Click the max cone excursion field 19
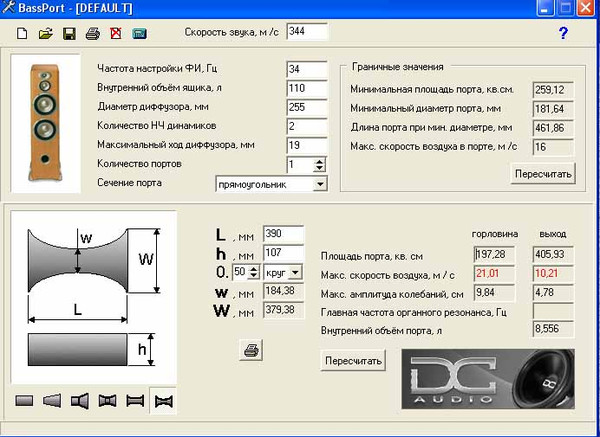This screenshot has width=600, height=437. [x=307, y=145]
